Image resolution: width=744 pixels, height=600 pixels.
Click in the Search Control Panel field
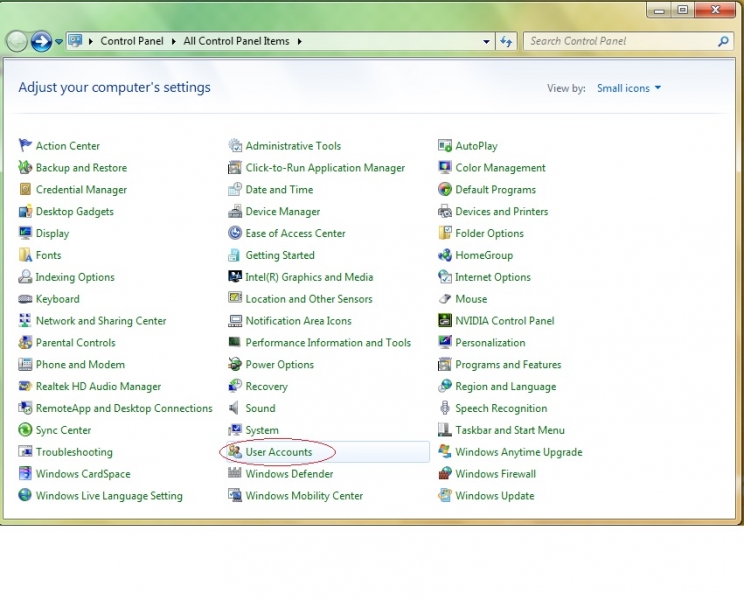pyautogui.click(x=618, y=42)
